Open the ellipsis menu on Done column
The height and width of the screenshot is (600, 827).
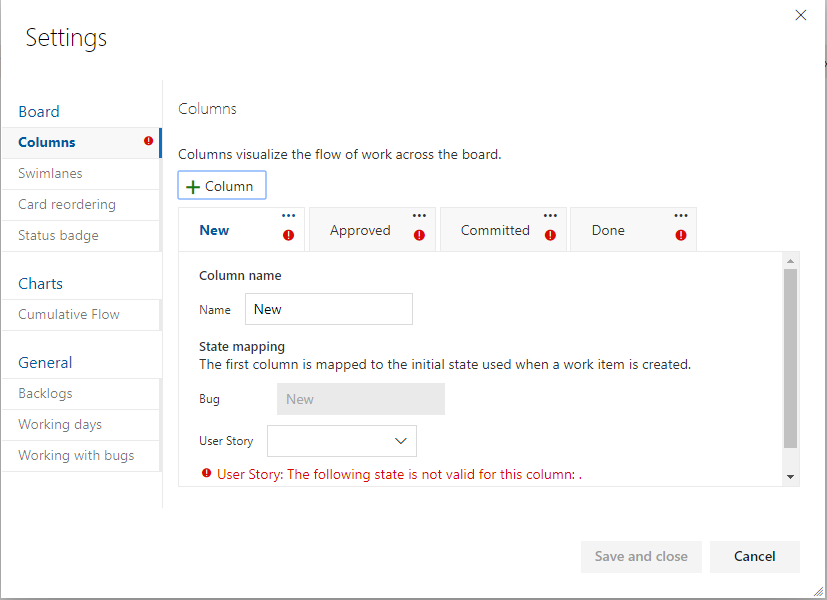pos(681,216)
